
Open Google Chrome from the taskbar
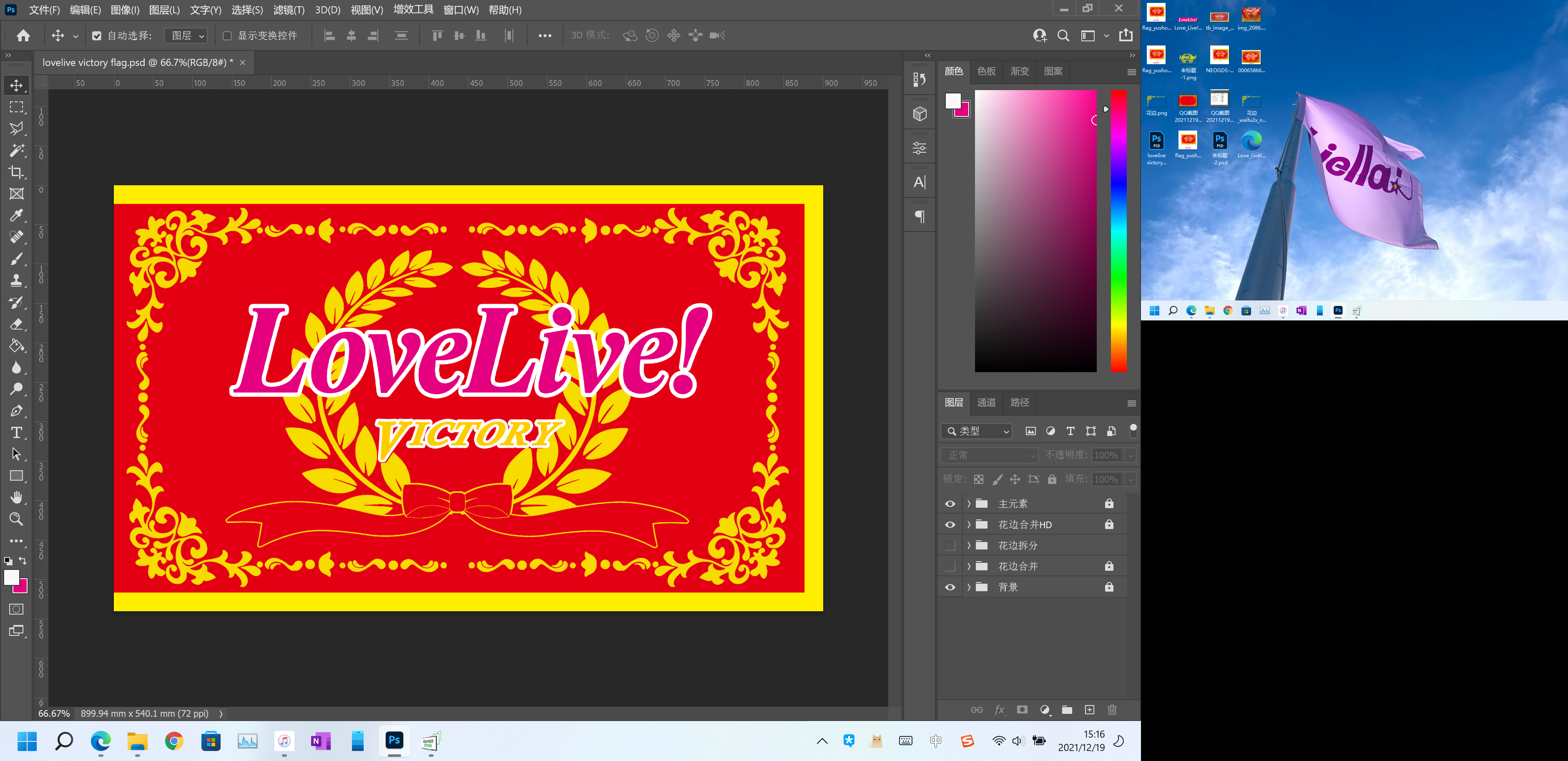174,741
